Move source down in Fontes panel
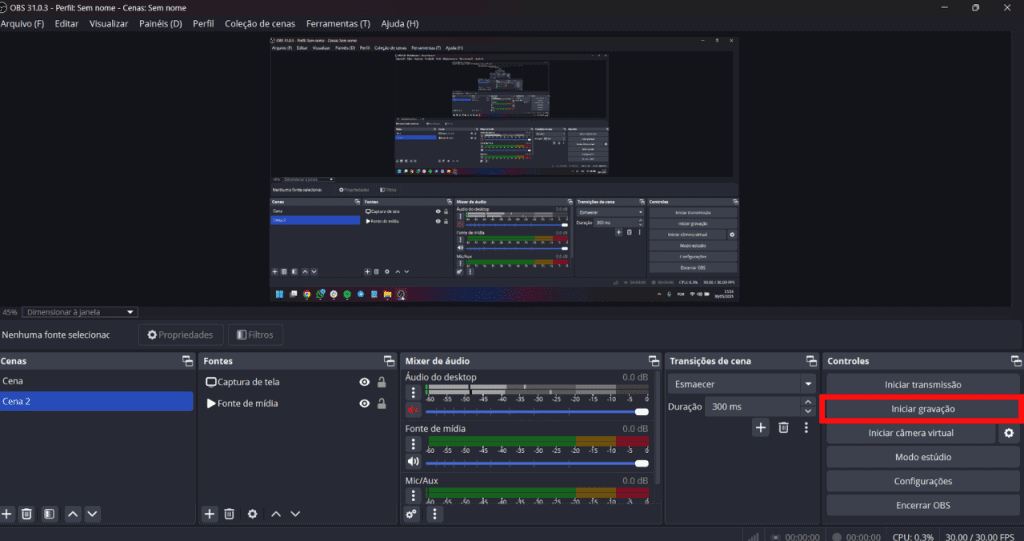The height and width of the screenshot is (541, 1024). click(x=295, y=514)
